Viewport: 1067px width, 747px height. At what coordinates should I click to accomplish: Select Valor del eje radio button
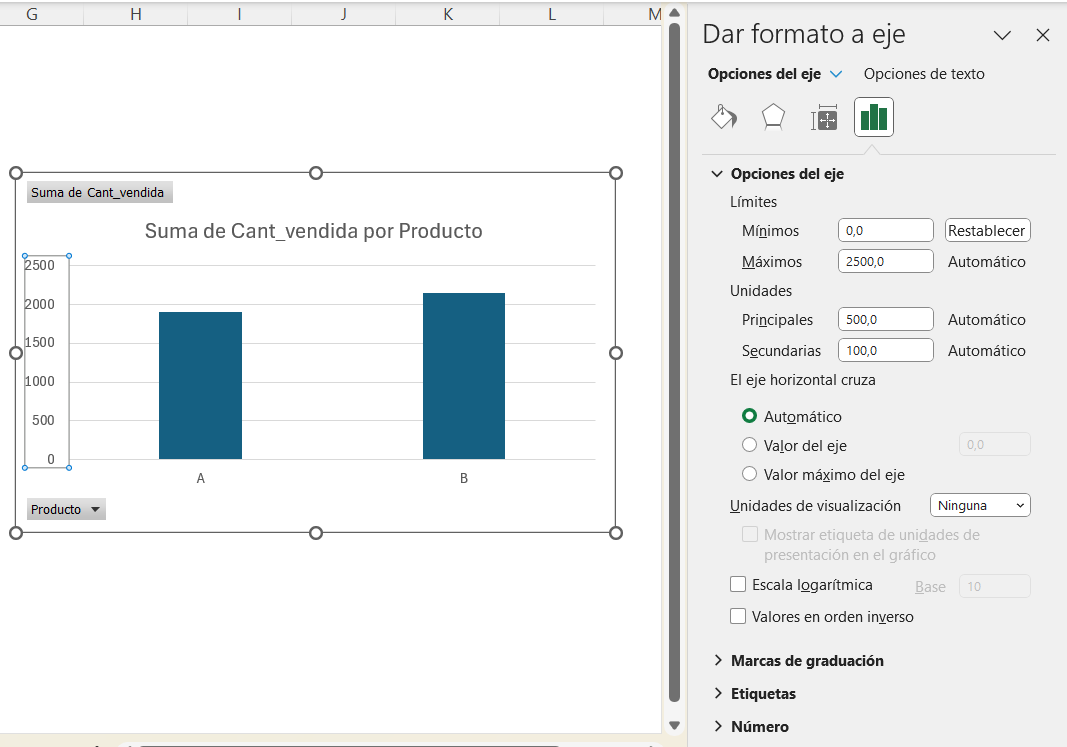point(749,445)
